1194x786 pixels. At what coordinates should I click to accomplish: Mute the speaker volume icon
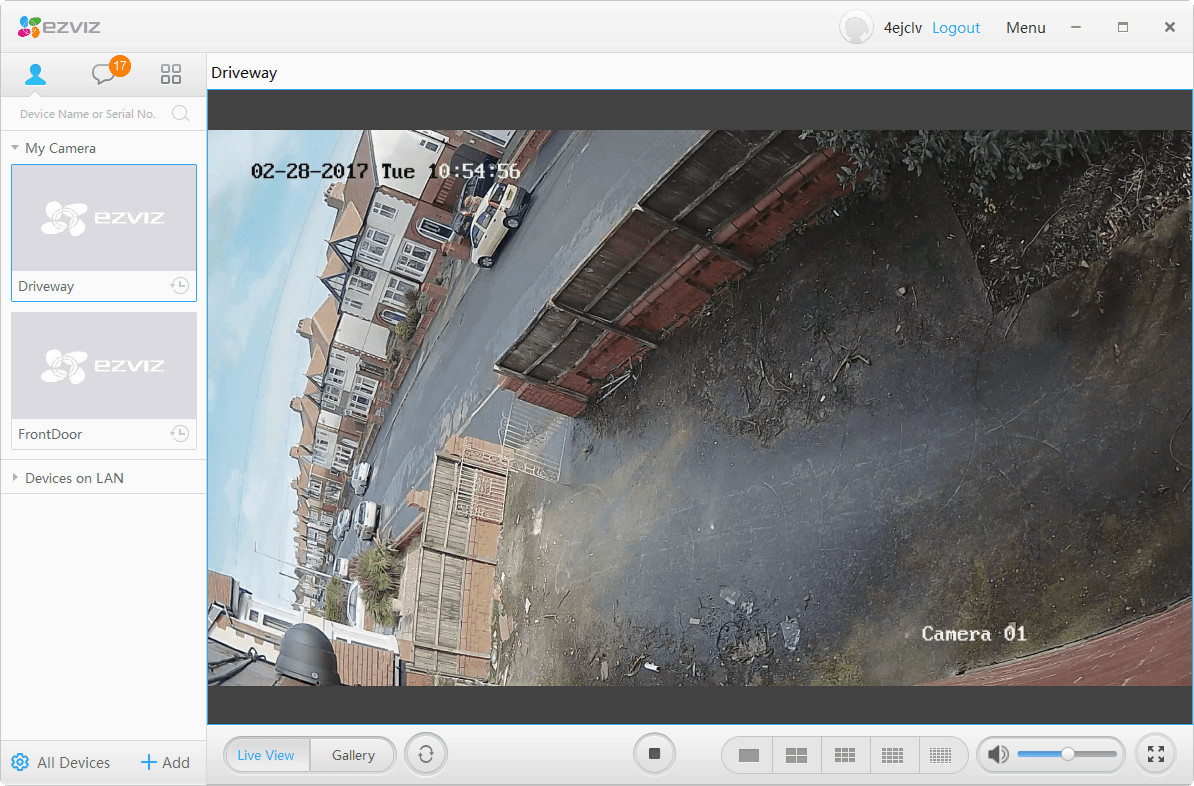pos(997,755)
